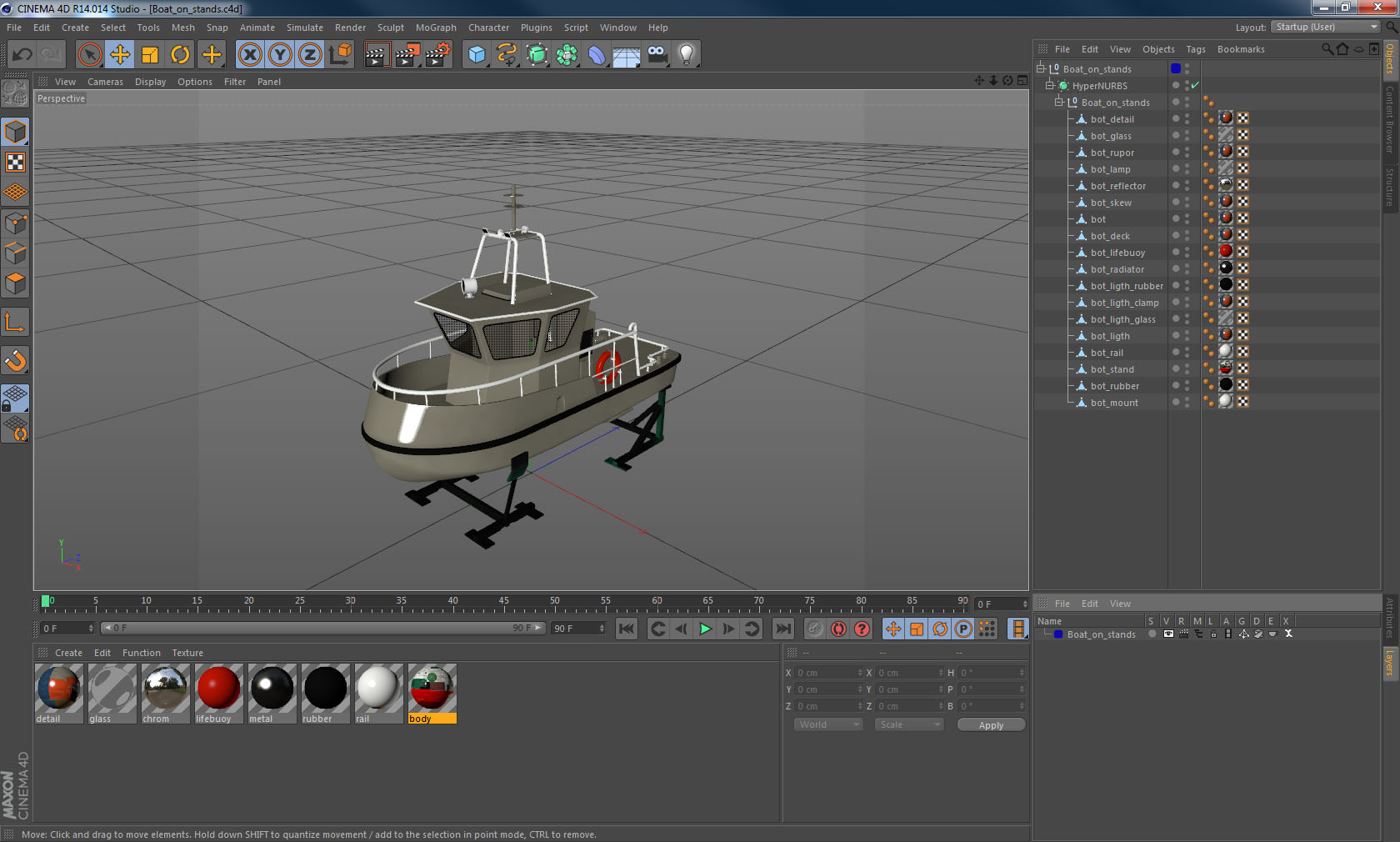Image resolution: width=1400 pixels, height=842 pixels.
Task: Click the Array modeling object icon
Action: (567, 55)
